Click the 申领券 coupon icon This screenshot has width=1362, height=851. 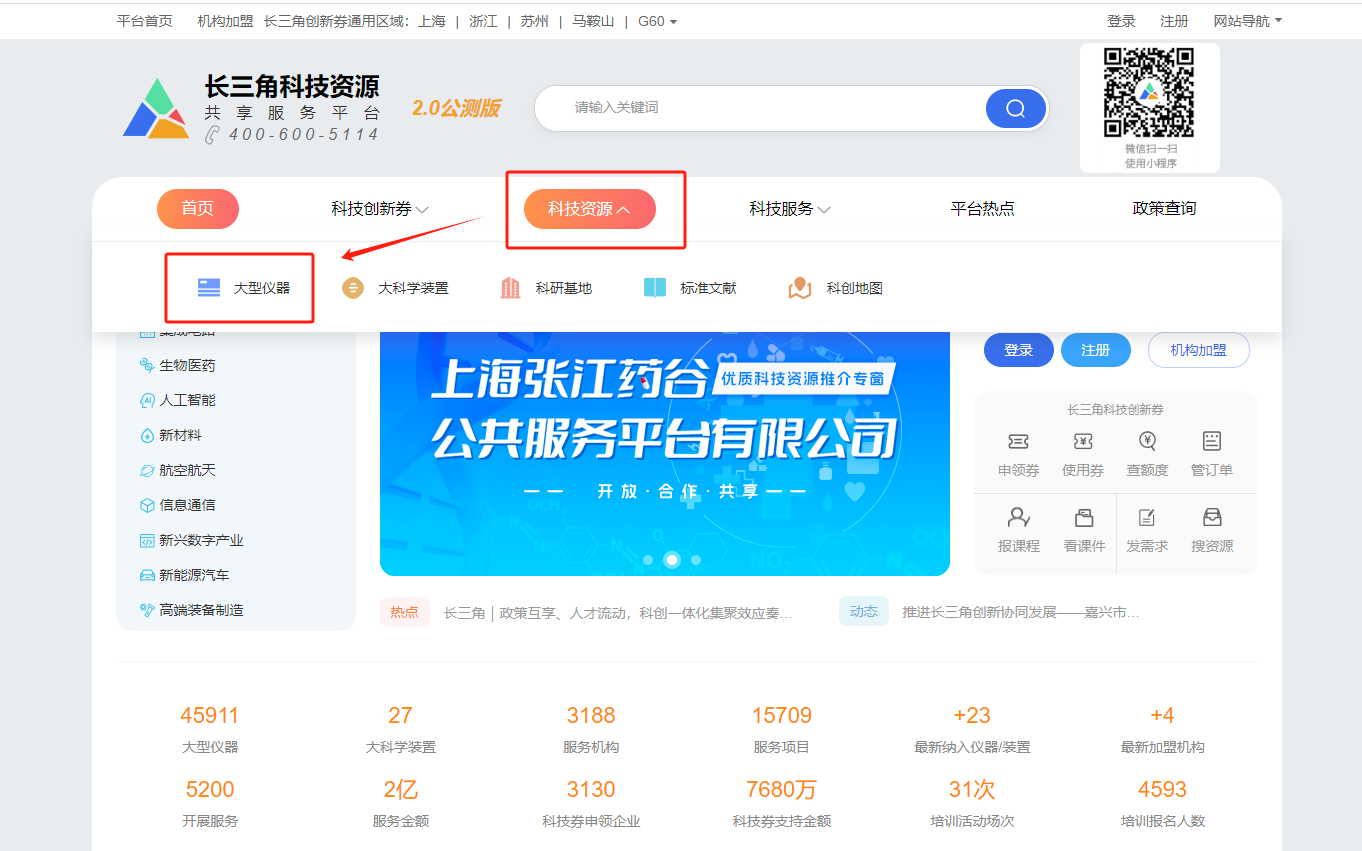[1018, 441]
